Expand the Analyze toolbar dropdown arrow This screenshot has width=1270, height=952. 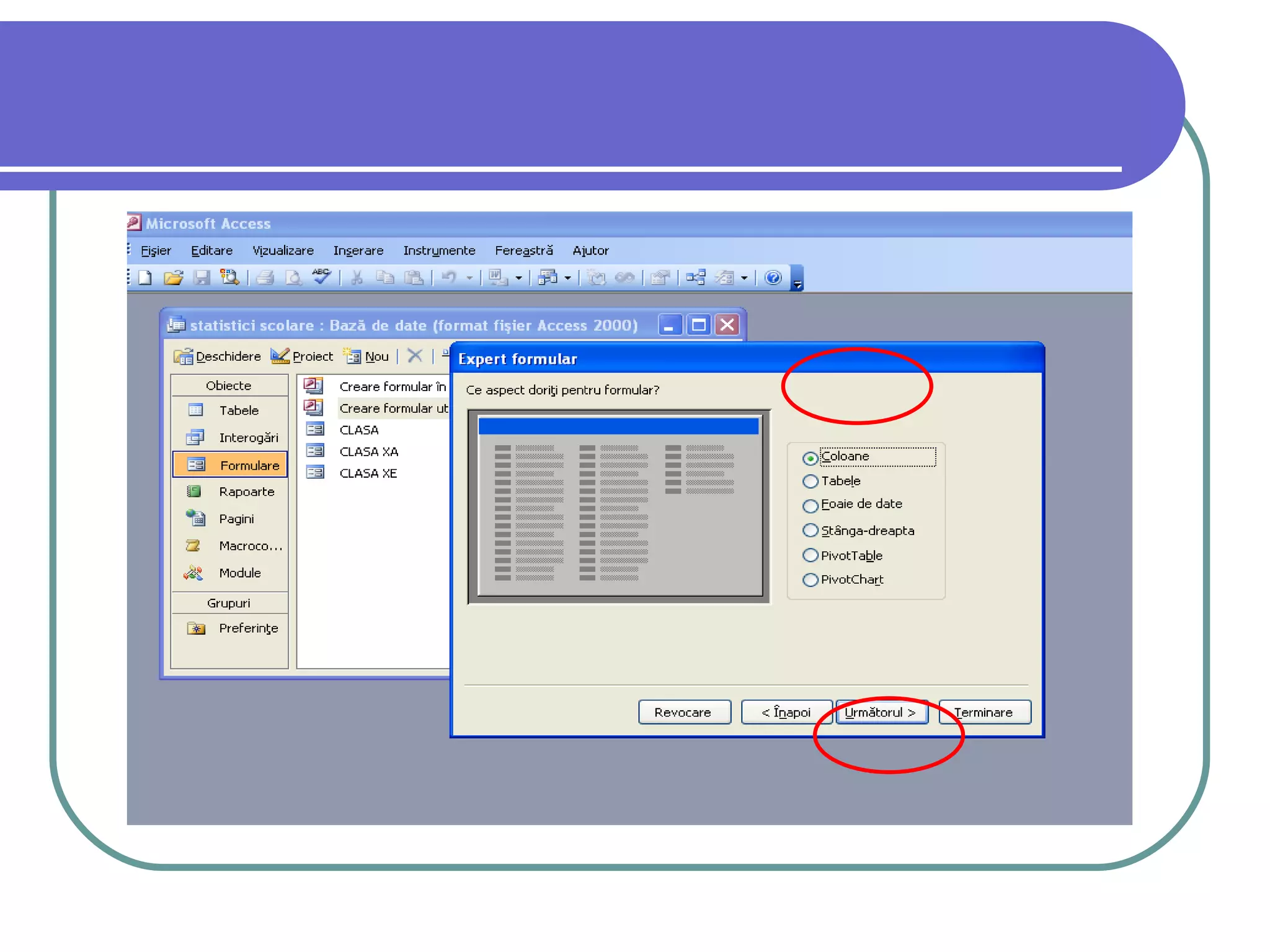click(567, 278)
